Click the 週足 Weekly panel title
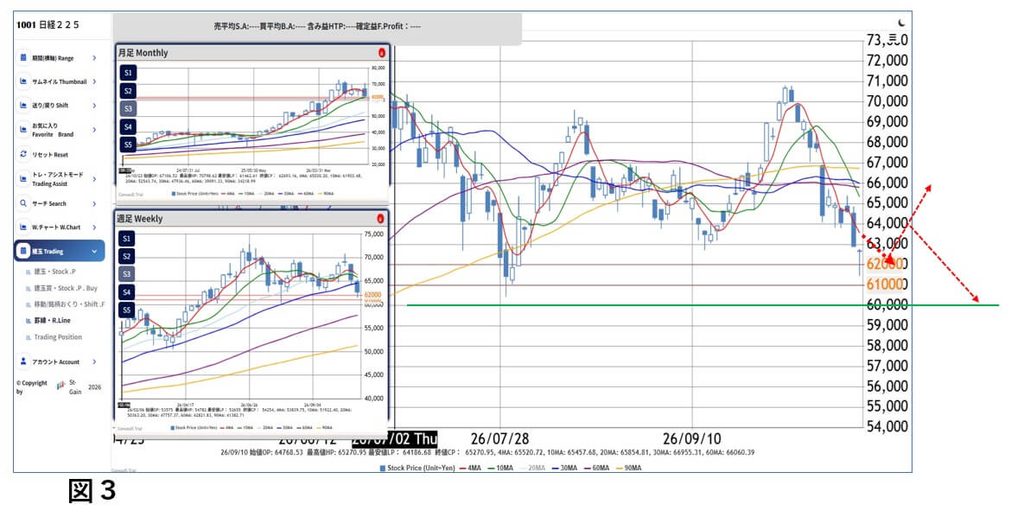Screen dimensions: 1024x512 [140, 218]
